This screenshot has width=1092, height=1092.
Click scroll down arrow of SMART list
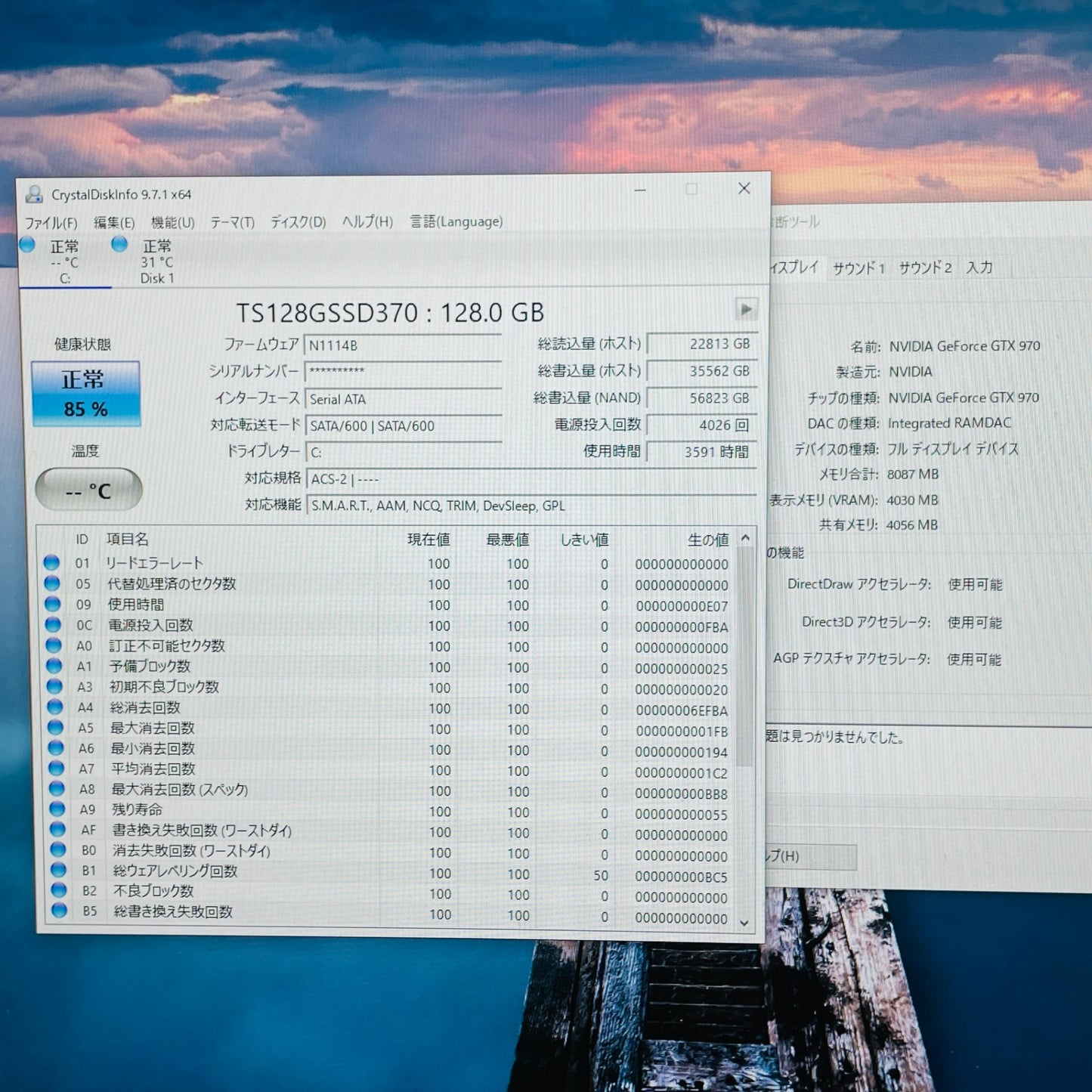click(x=744, y=923)
